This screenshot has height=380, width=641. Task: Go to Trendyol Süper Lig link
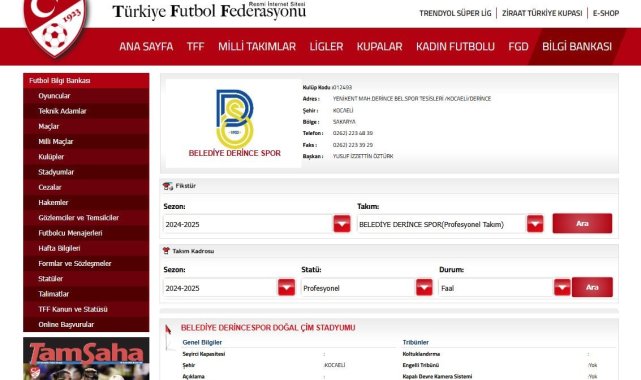(x=455, y=13)
